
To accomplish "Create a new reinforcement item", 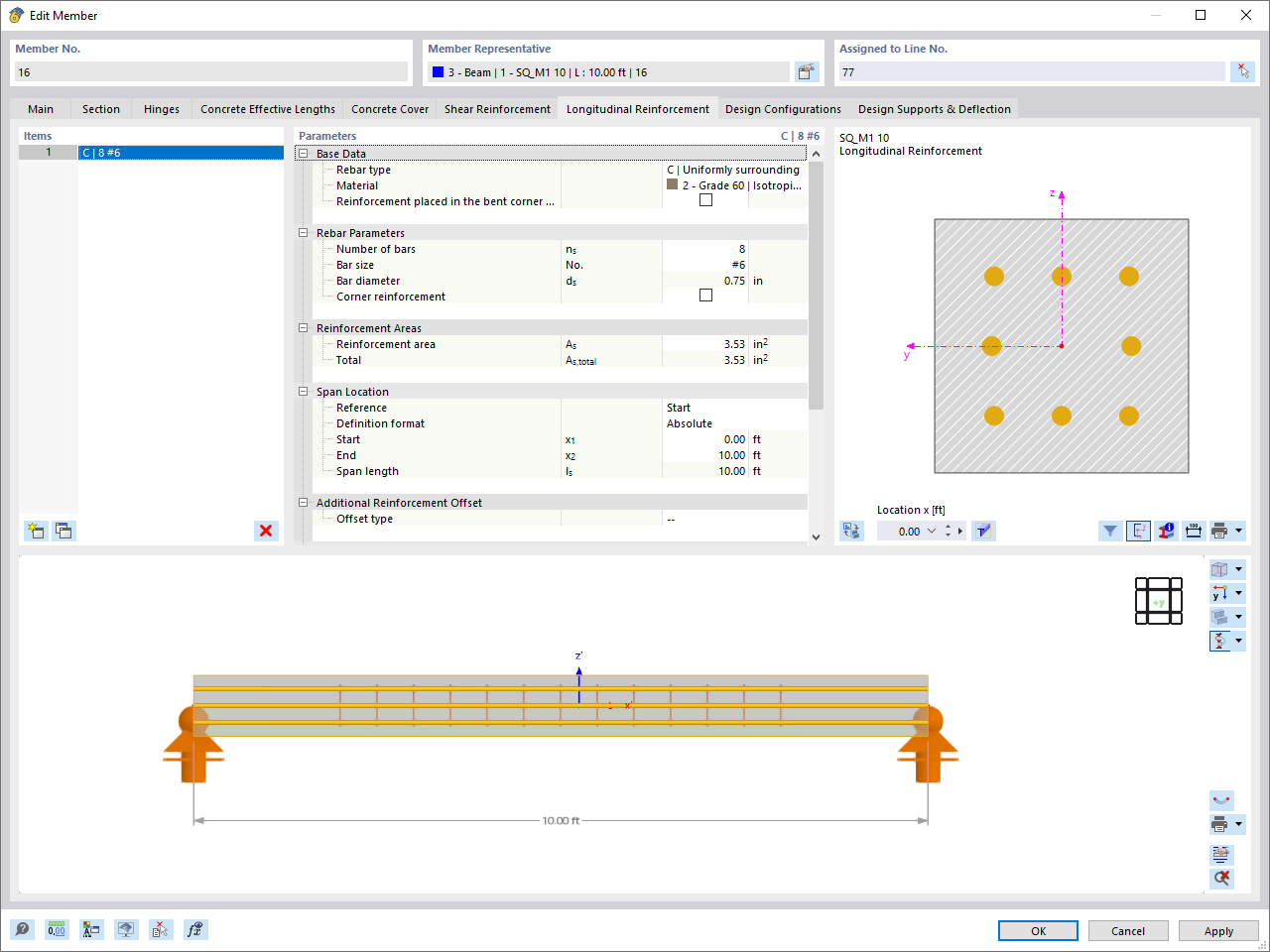I will [x=36, y=531].
